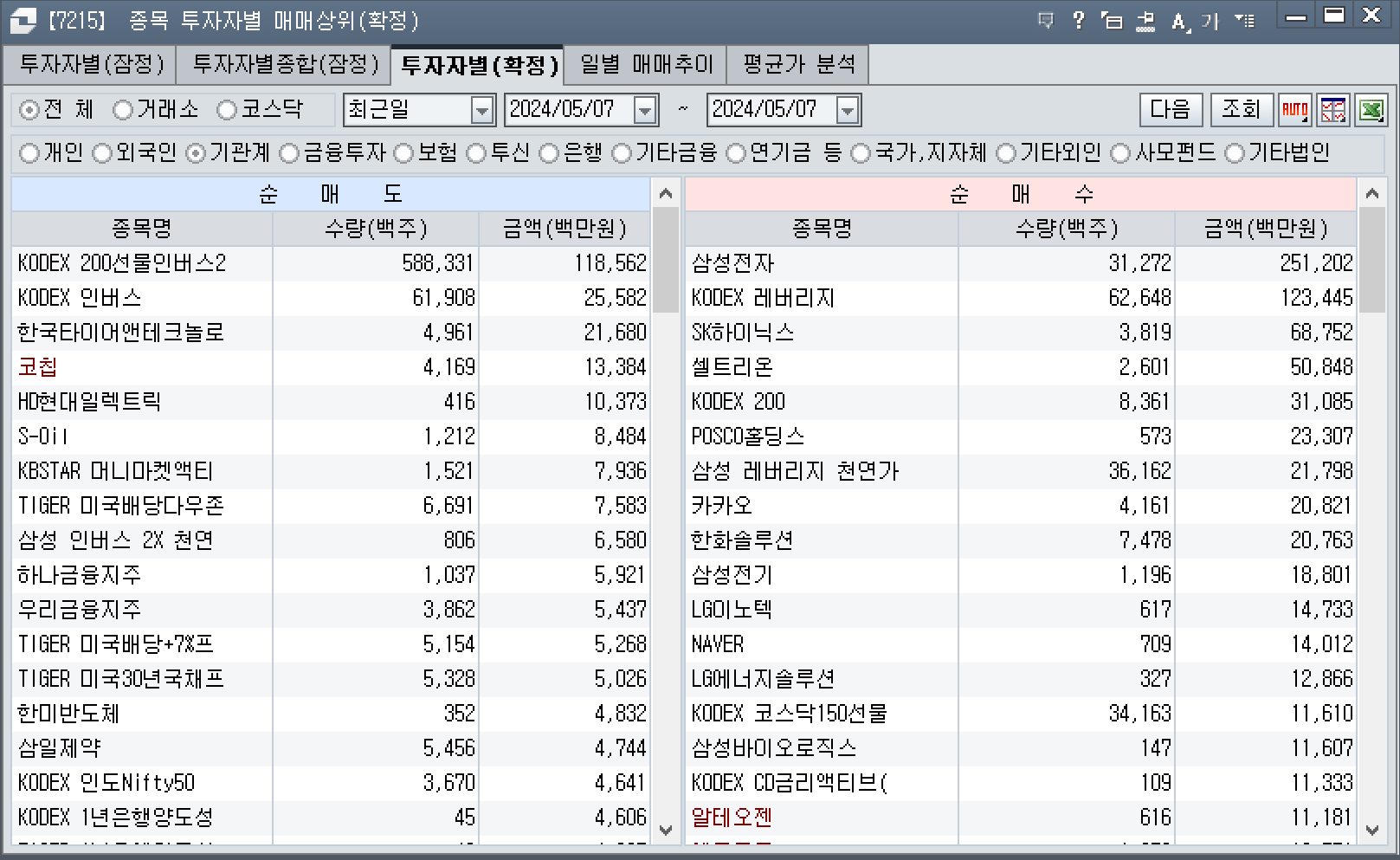Sort the 순매수 table by 종목명 column header
Image resolution: width=1400 pixels, height=860 pixels.
(x=822, y=229)
